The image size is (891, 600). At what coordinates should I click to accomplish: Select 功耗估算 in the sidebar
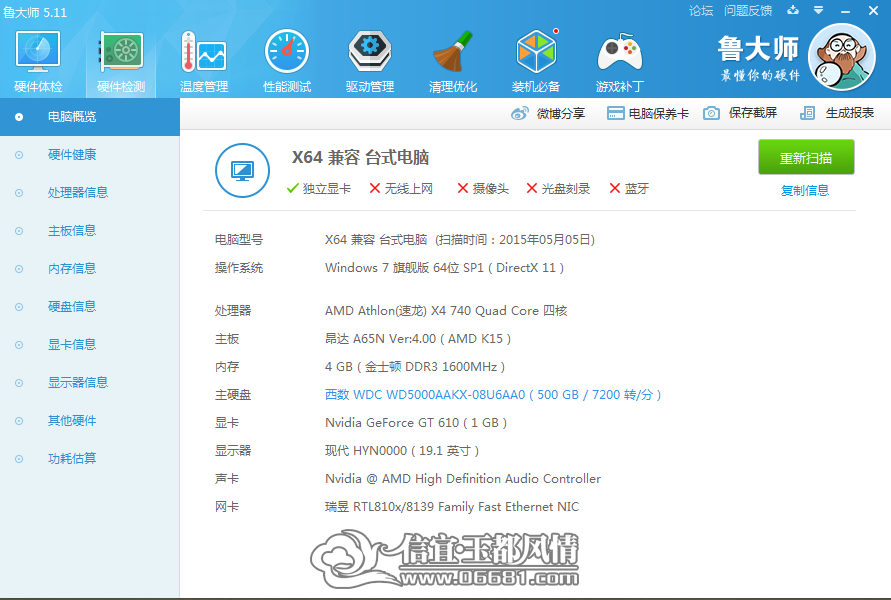90,459
